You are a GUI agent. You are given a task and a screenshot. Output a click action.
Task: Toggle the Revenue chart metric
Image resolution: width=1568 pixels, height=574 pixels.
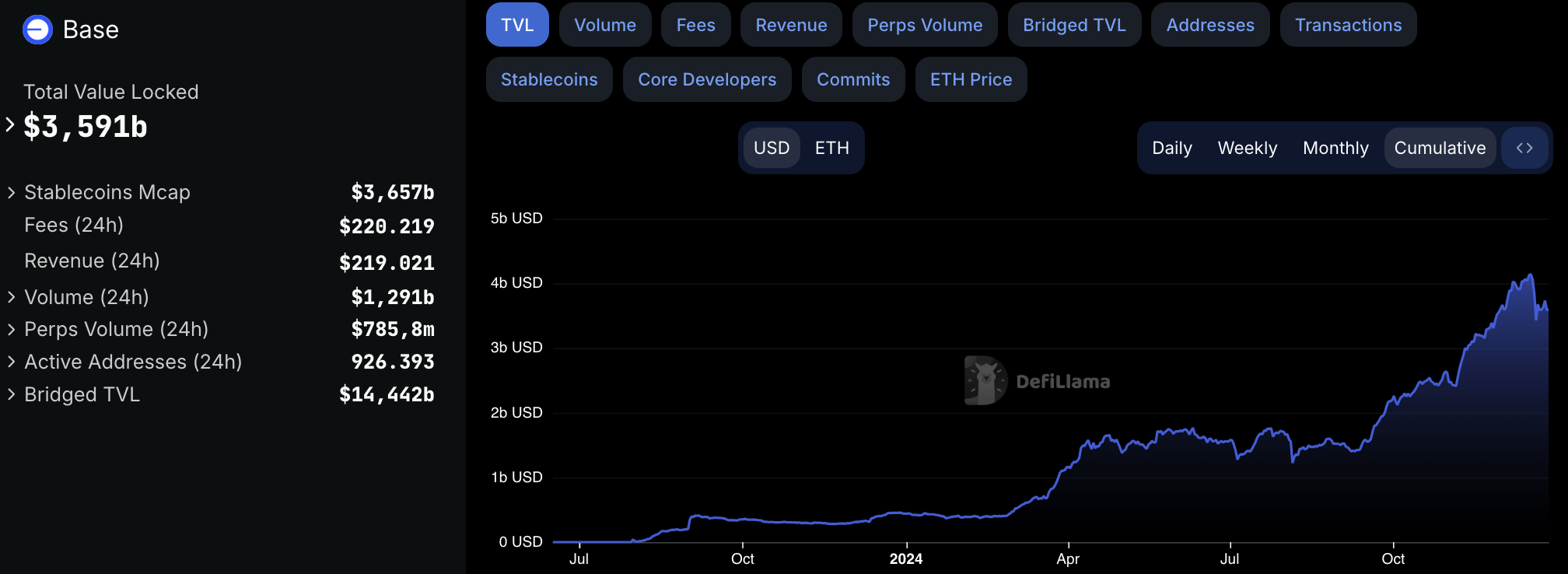coord(791,25)
